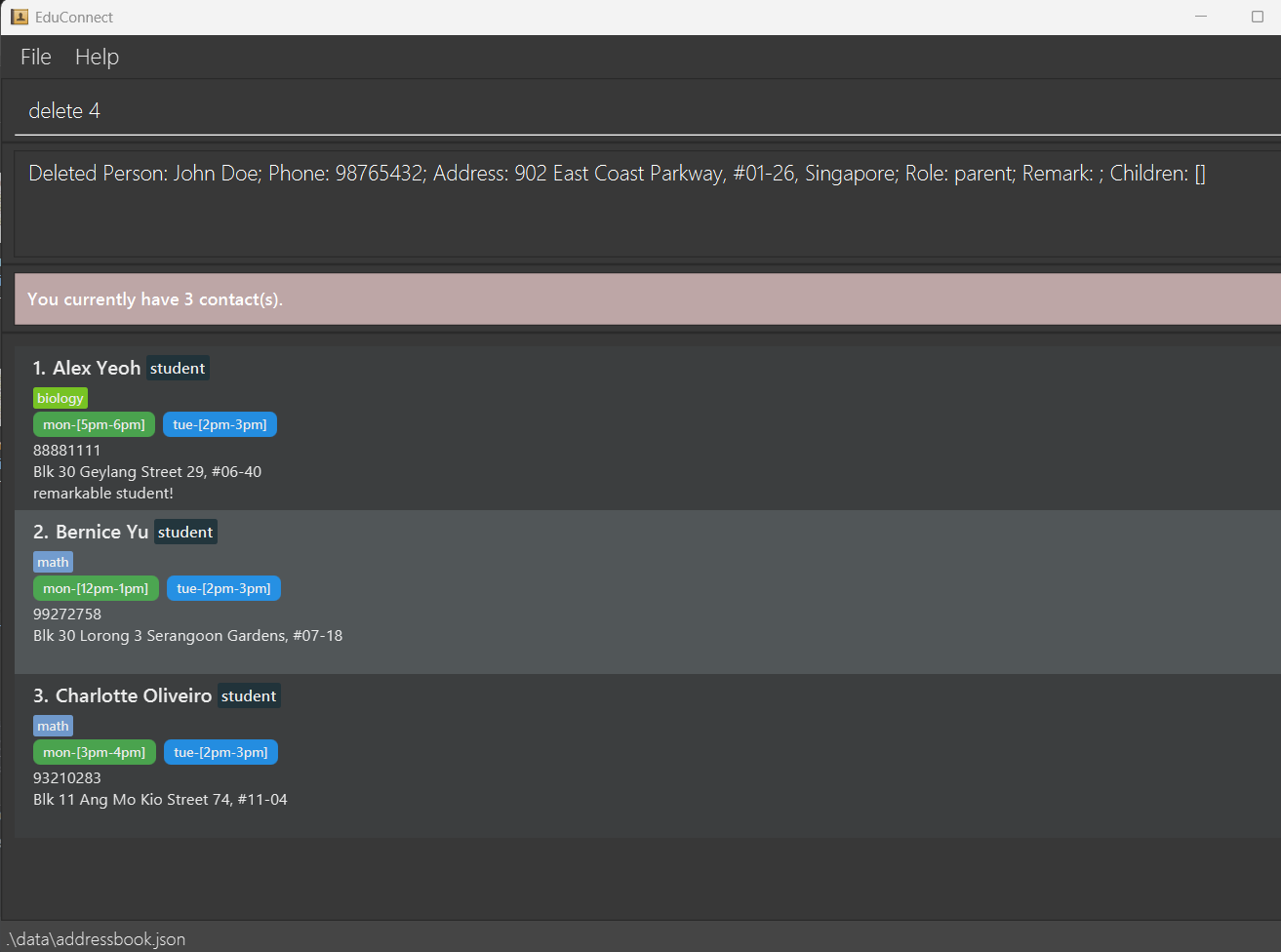Click the green 'biology' subject tag
Viewport: 1281px width, 952px height.
click(x=60, y=398)
